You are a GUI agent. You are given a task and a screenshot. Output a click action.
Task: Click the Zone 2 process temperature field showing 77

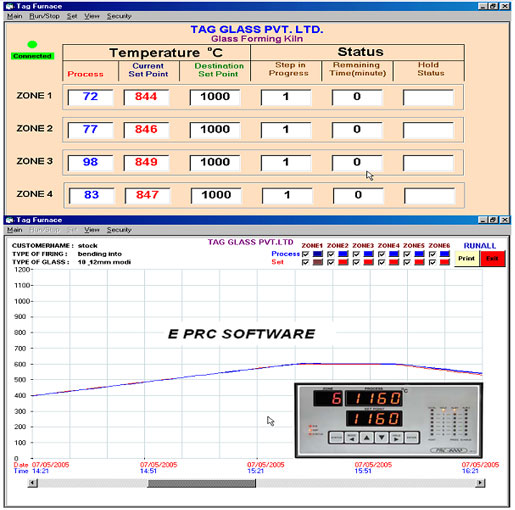(90, 130)
